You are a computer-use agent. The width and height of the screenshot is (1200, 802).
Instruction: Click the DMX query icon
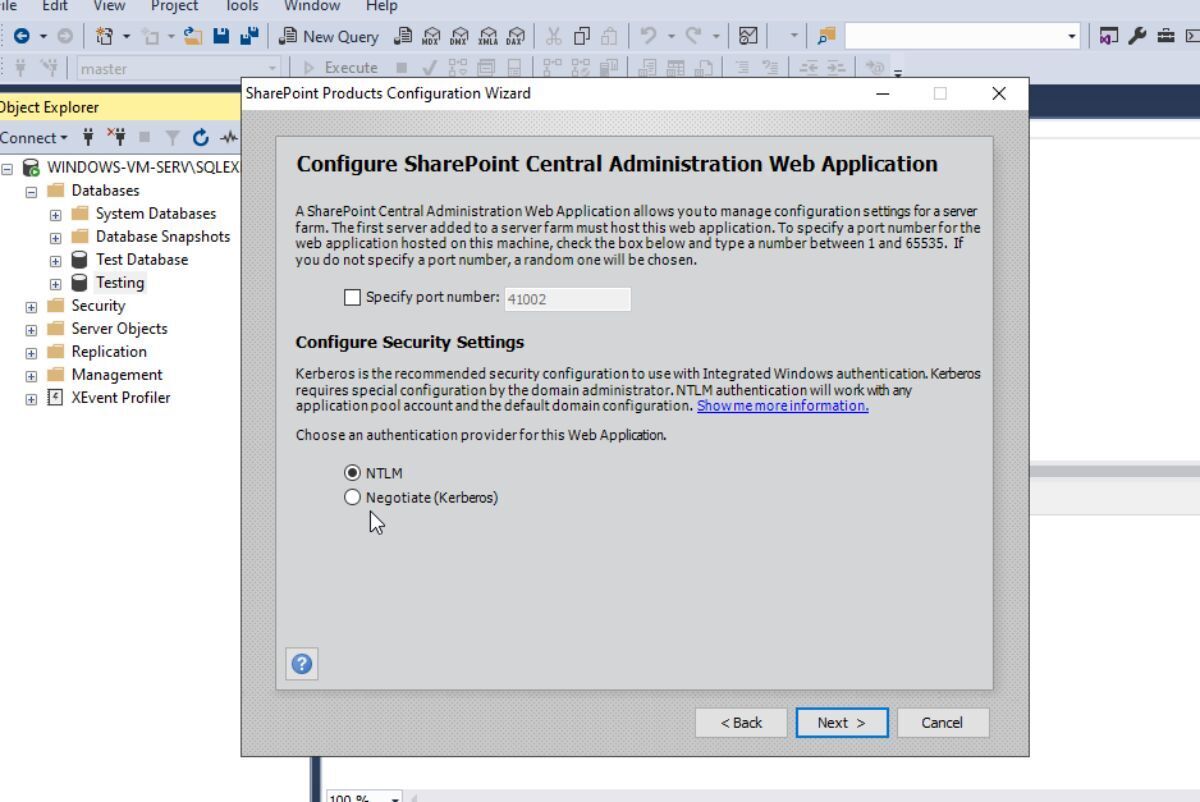point(459,36)
